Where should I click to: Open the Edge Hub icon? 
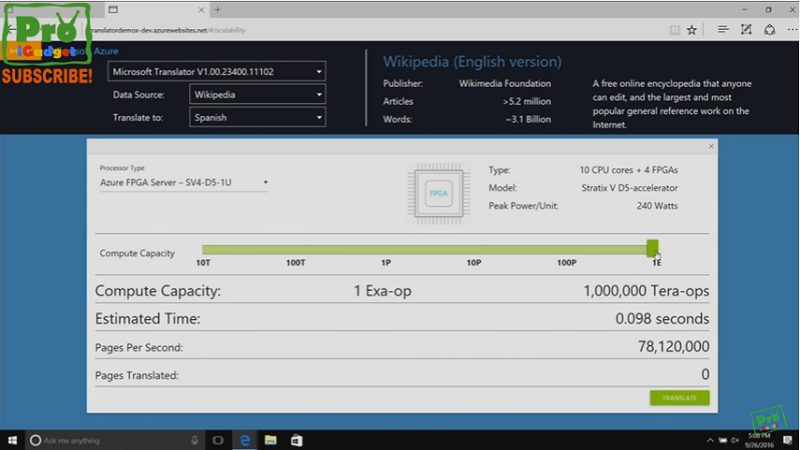pos(723,30)
